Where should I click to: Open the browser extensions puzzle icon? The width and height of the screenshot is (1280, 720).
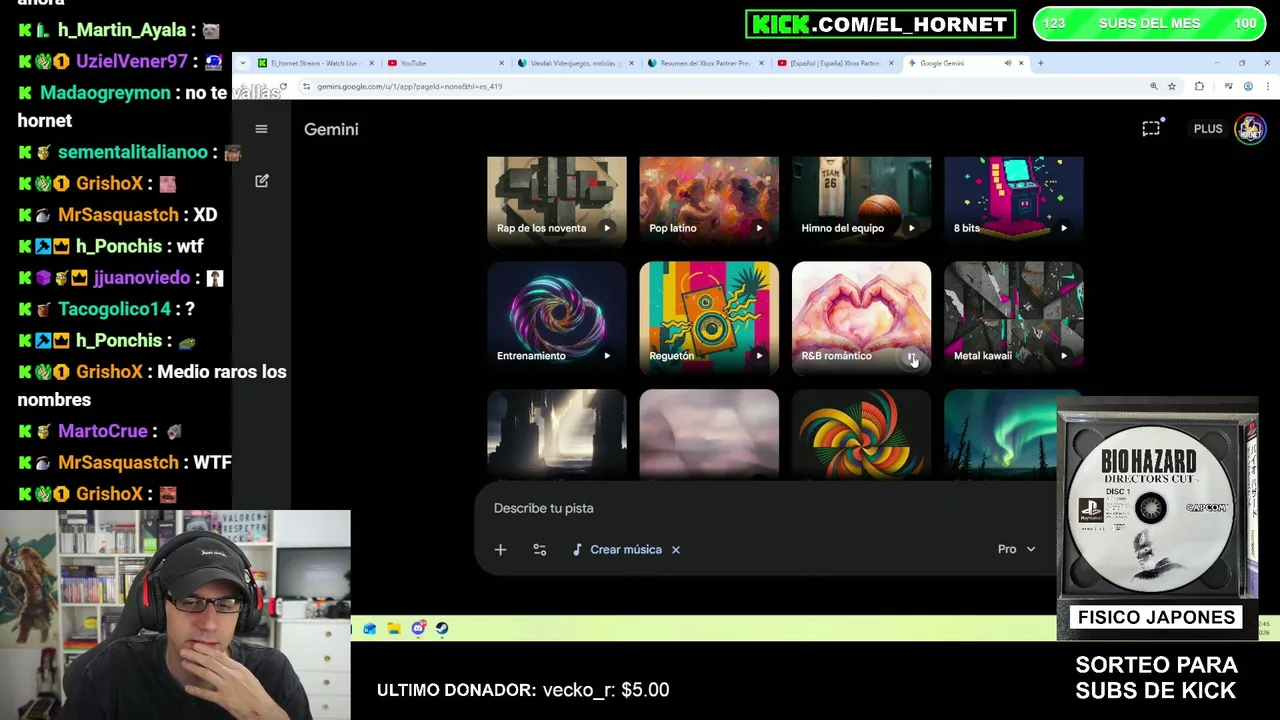pyautogui.click(x=1199, y=86)
